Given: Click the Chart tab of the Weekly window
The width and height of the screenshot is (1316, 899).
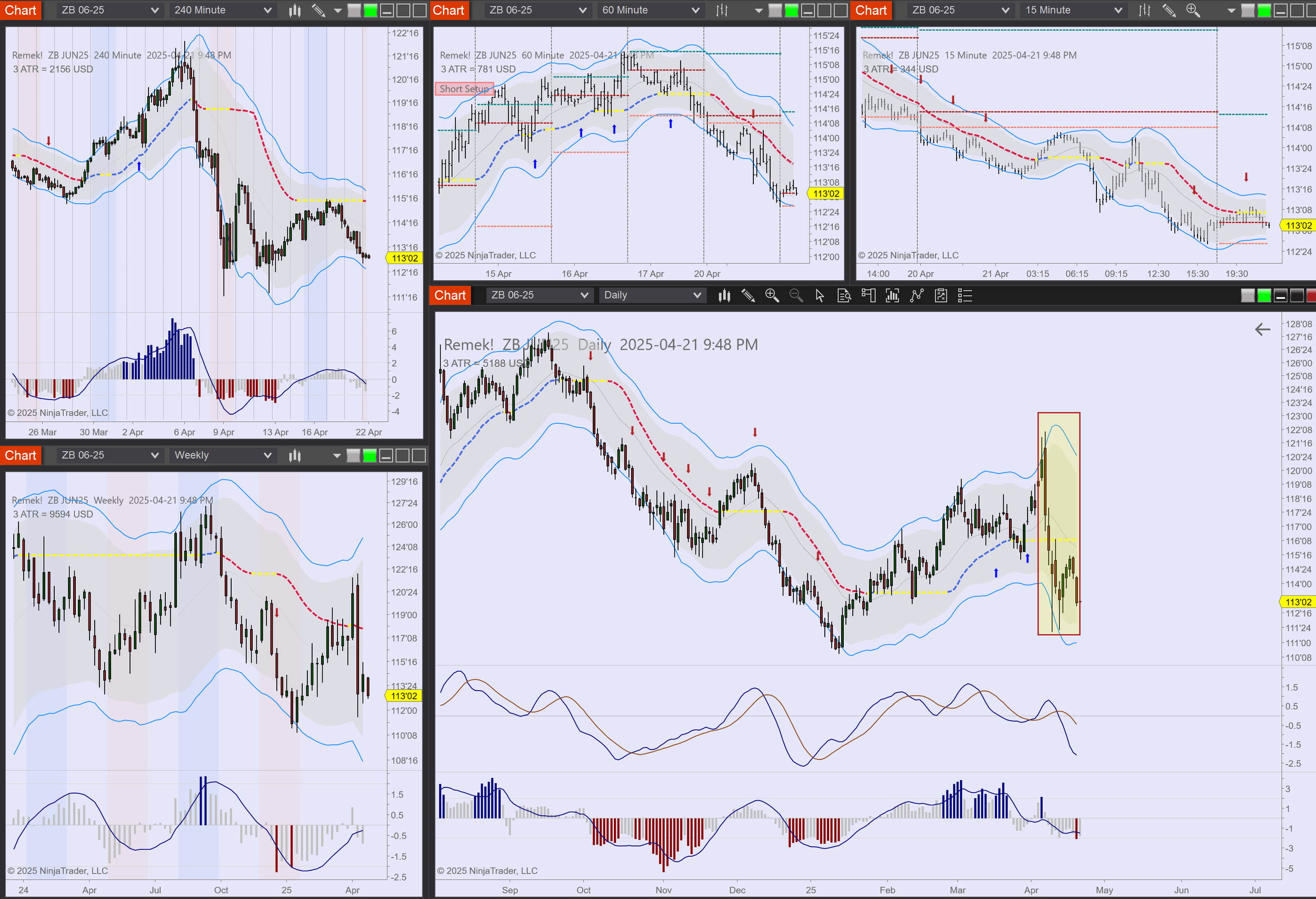Looking at the screenshot, I should click(x=21, y=455).
